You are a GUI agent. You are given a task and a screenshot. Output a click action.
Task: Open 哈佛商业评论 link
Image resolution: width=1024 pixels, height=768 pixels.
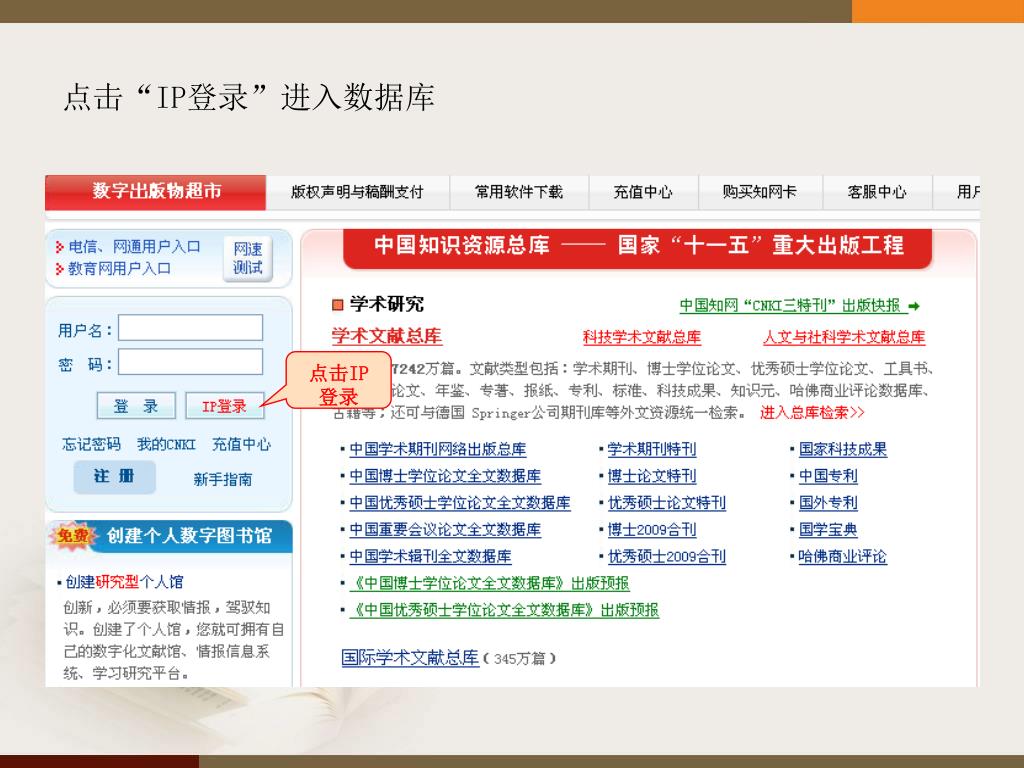tap(842, 556)
